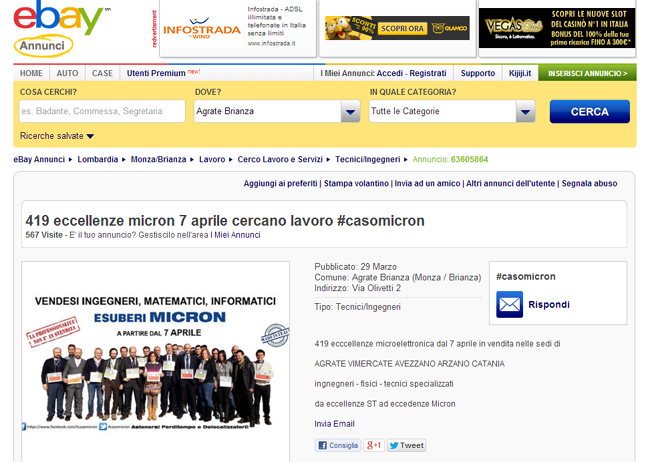This screenshot has height=462, width=650.
Task: Click the I Miei Annunci link under title
Action: pyautogui.click(x=235, y=235)
